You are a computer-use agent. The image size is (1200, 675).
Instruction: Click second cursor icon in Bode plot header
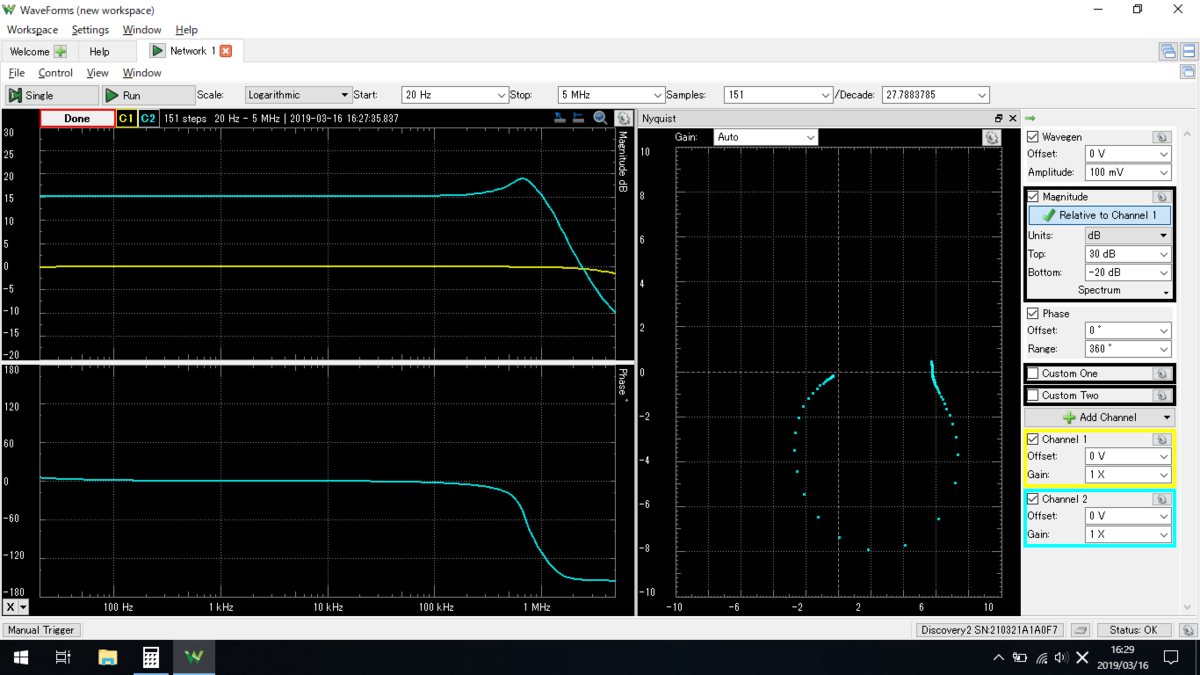(x=579, y=118)
